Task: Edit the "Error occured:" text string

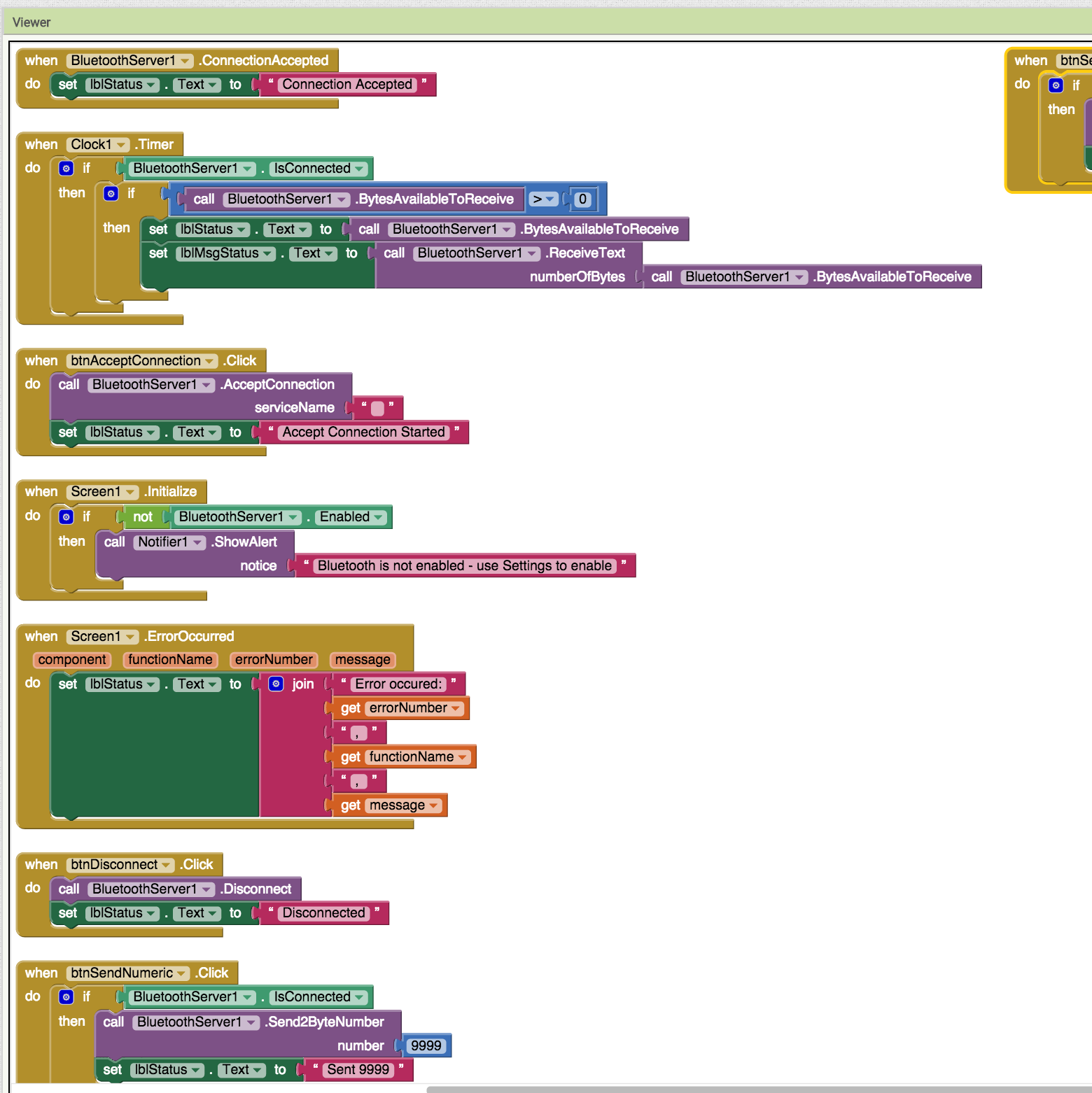Action: click(x=398, y=684)
